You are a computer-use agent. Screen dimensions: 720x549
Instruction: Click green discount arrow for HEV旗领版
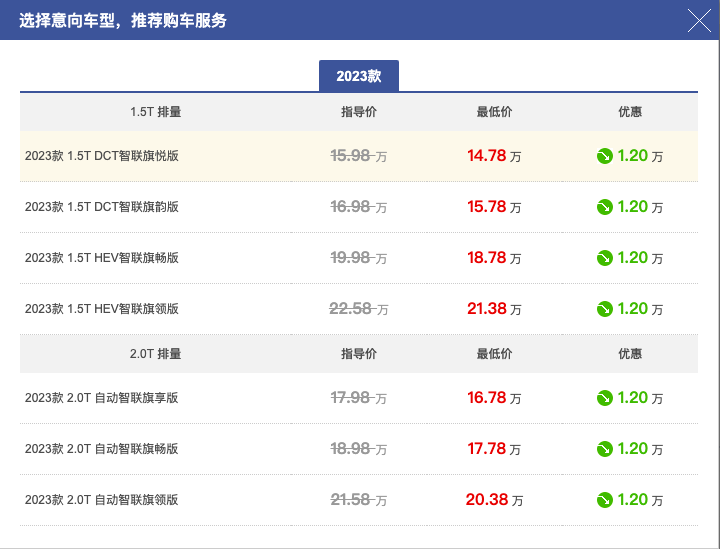tap(605, 309)
